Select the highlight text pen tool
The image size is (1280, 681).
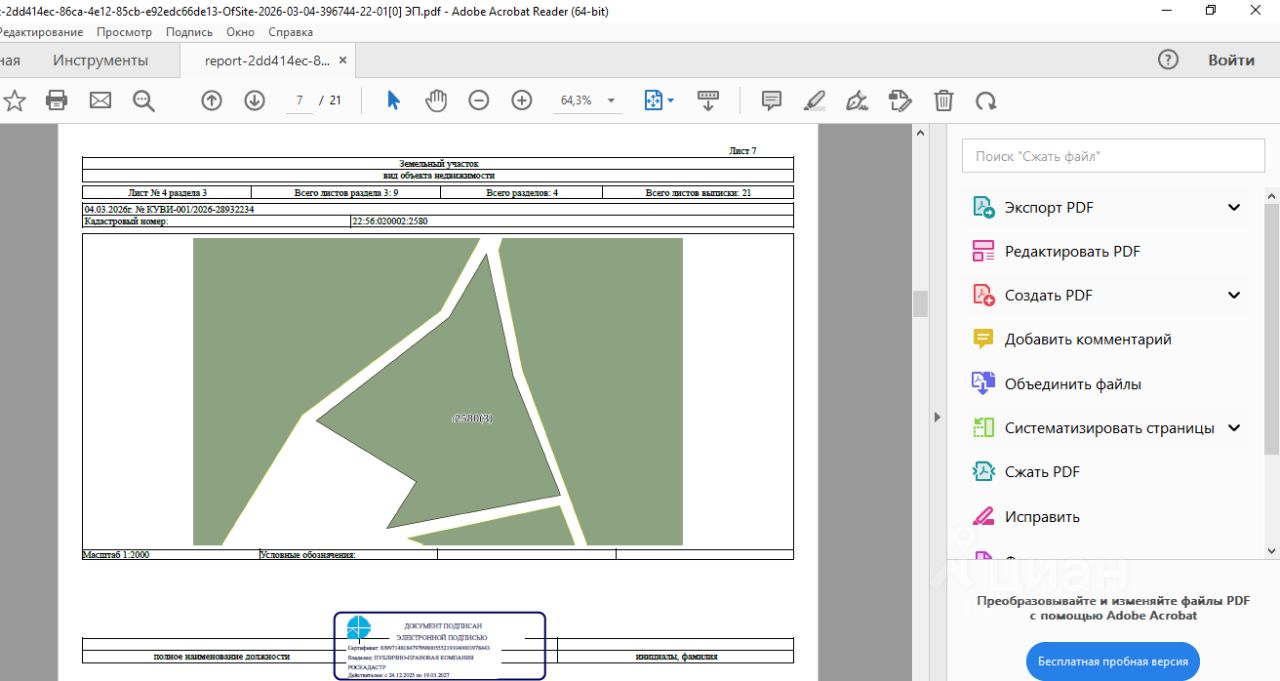coord(814,100)
